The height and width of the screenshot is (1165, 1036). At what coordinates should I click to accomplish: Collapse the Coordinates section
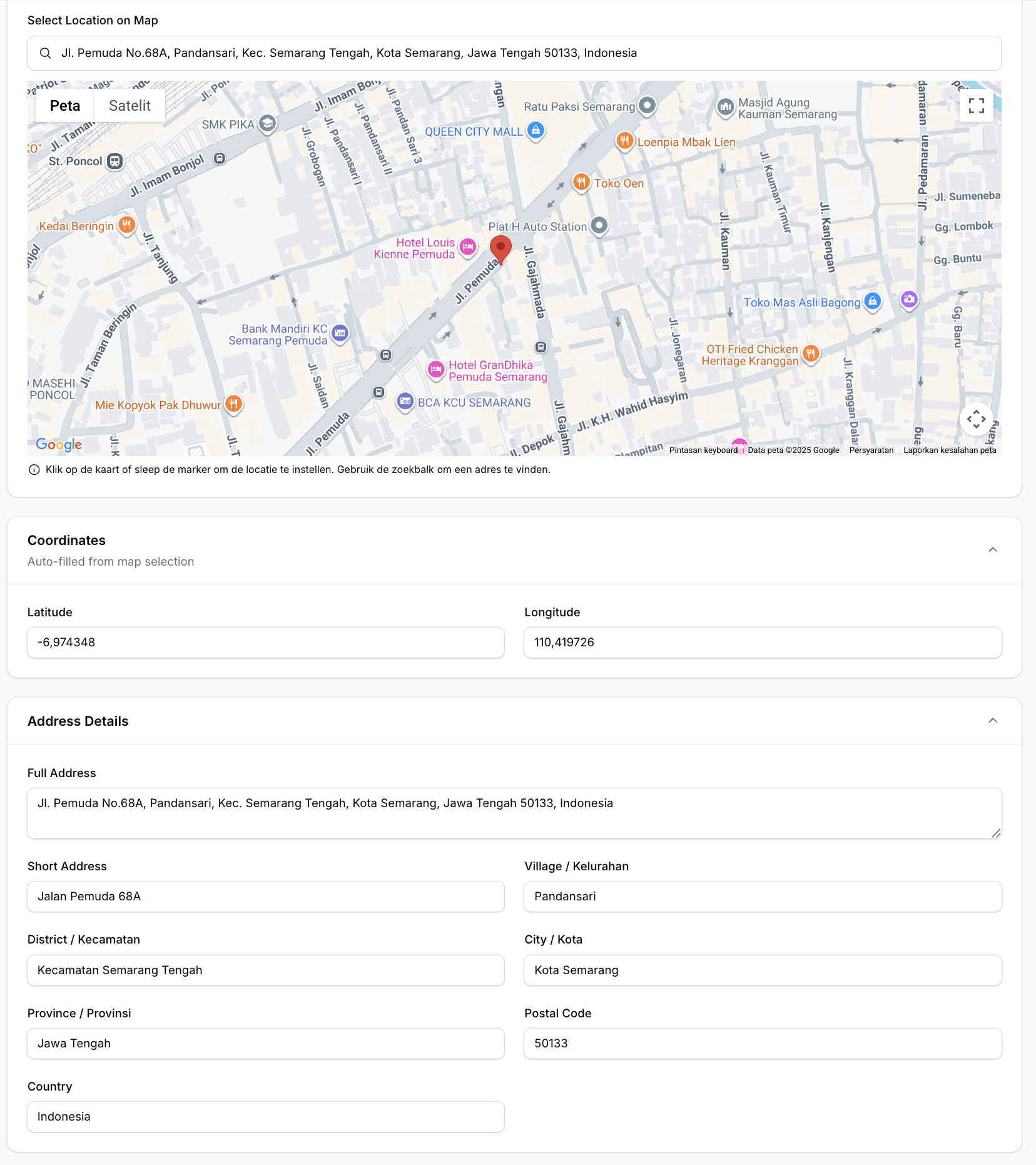click(x=993, y=551)
